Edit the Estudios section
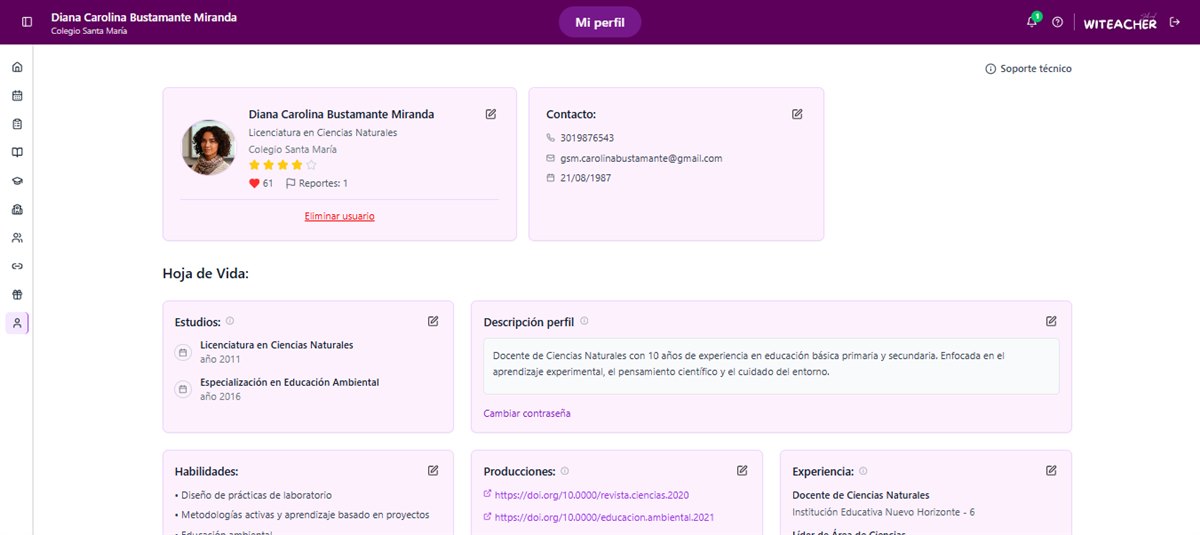1200x535 pixels. (x=433, y=321)
